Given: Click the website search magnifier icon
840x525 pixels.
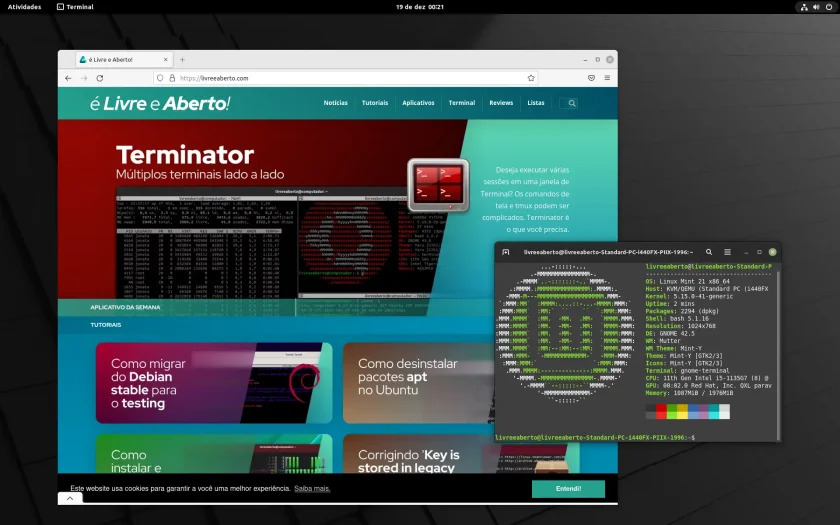Looking at the screenshot, I should 572,103.
